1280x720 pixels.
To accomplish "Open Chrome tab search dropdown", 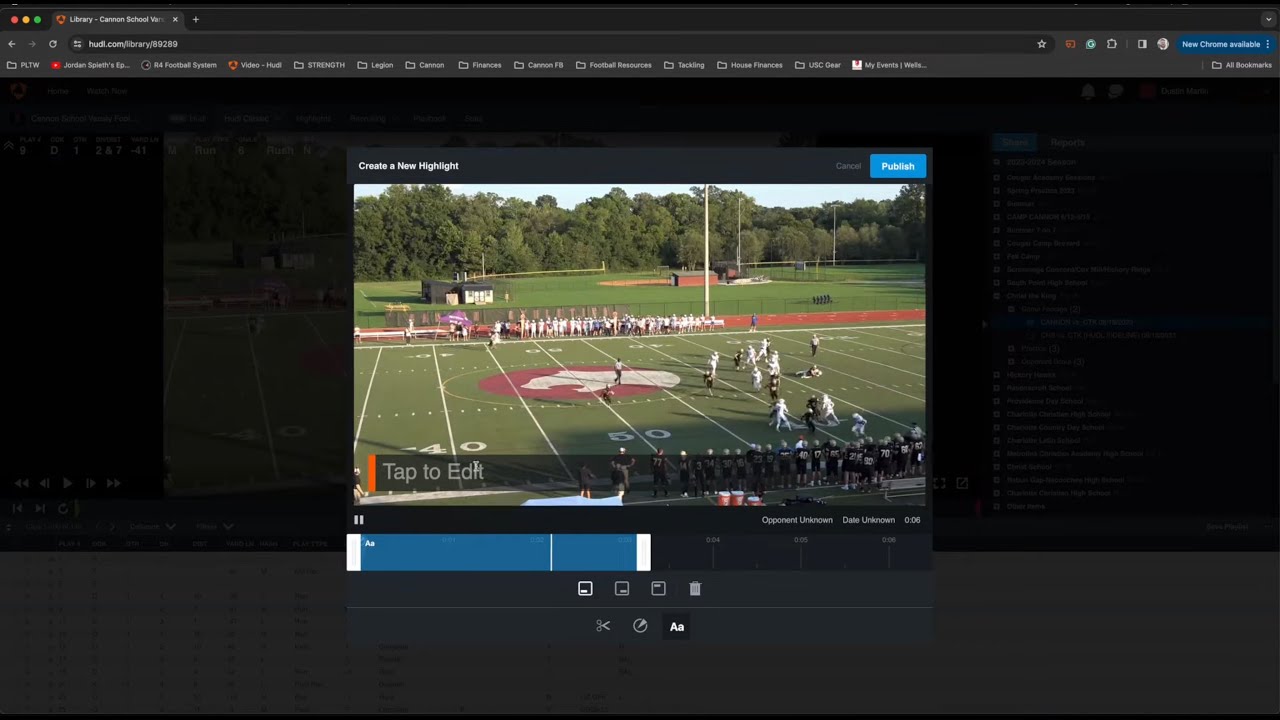I will coord(1268,19).
